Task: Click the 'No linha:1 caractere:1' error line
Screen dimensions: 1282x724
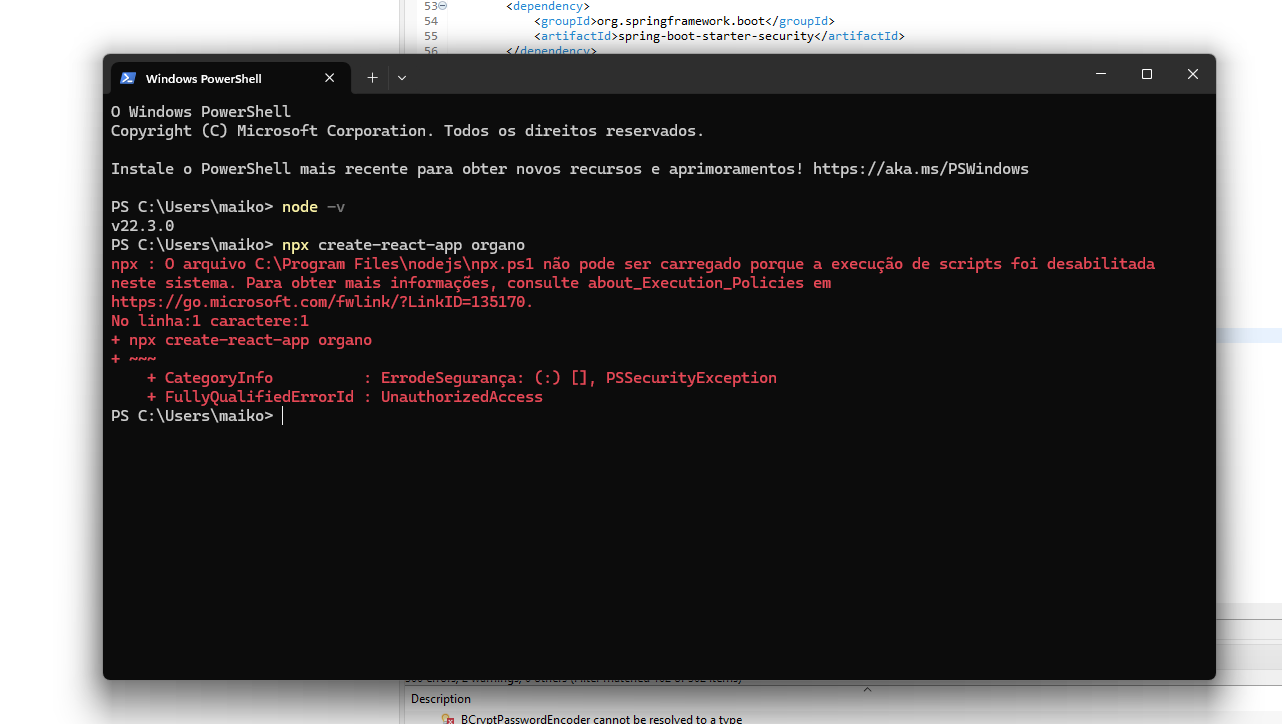Action: [210, 321]
